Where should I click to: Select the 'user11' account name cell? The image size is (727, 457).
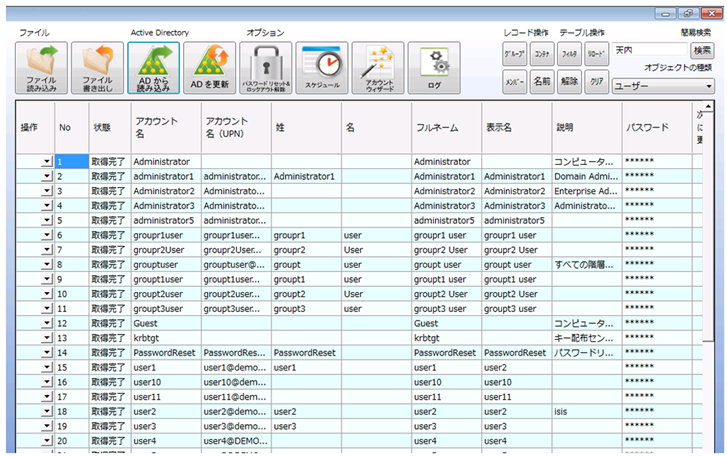166,397
